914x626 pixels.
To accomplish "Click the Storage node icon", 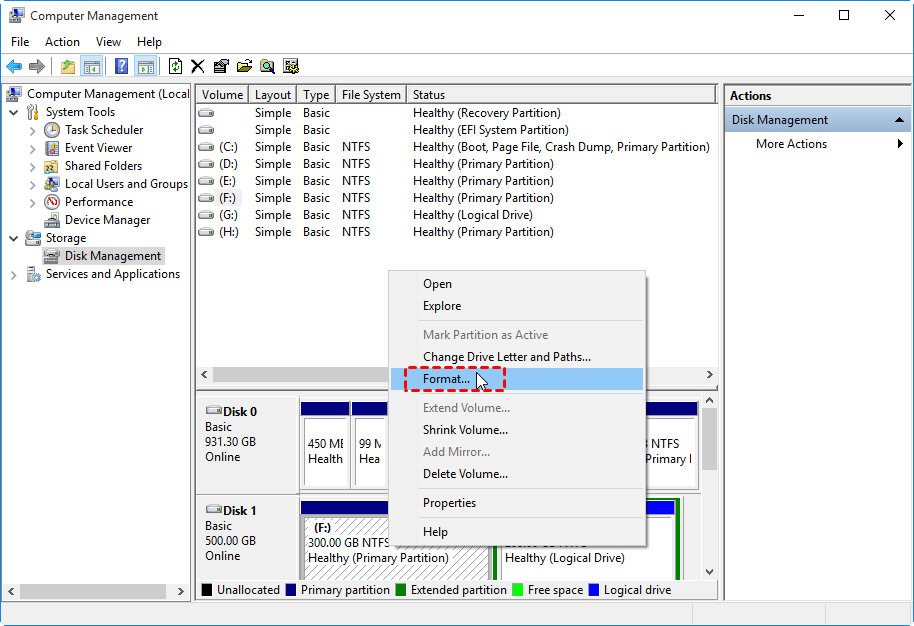I will coord(33,238).
